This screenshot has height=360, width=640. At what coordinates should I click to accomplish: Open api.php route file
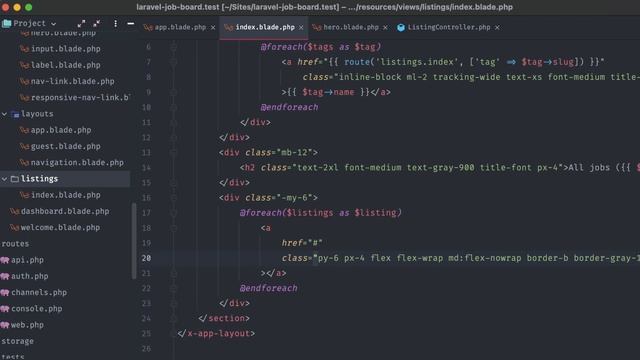(x=27, y=260)
